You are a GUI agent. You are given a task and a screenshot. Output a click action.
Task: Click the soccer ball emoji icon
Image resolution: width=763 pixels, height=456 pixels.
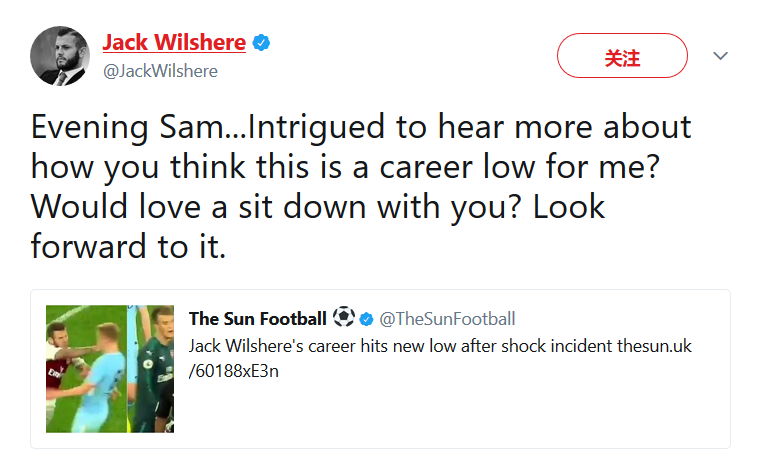pyautogui.click(x=343, y=319)
